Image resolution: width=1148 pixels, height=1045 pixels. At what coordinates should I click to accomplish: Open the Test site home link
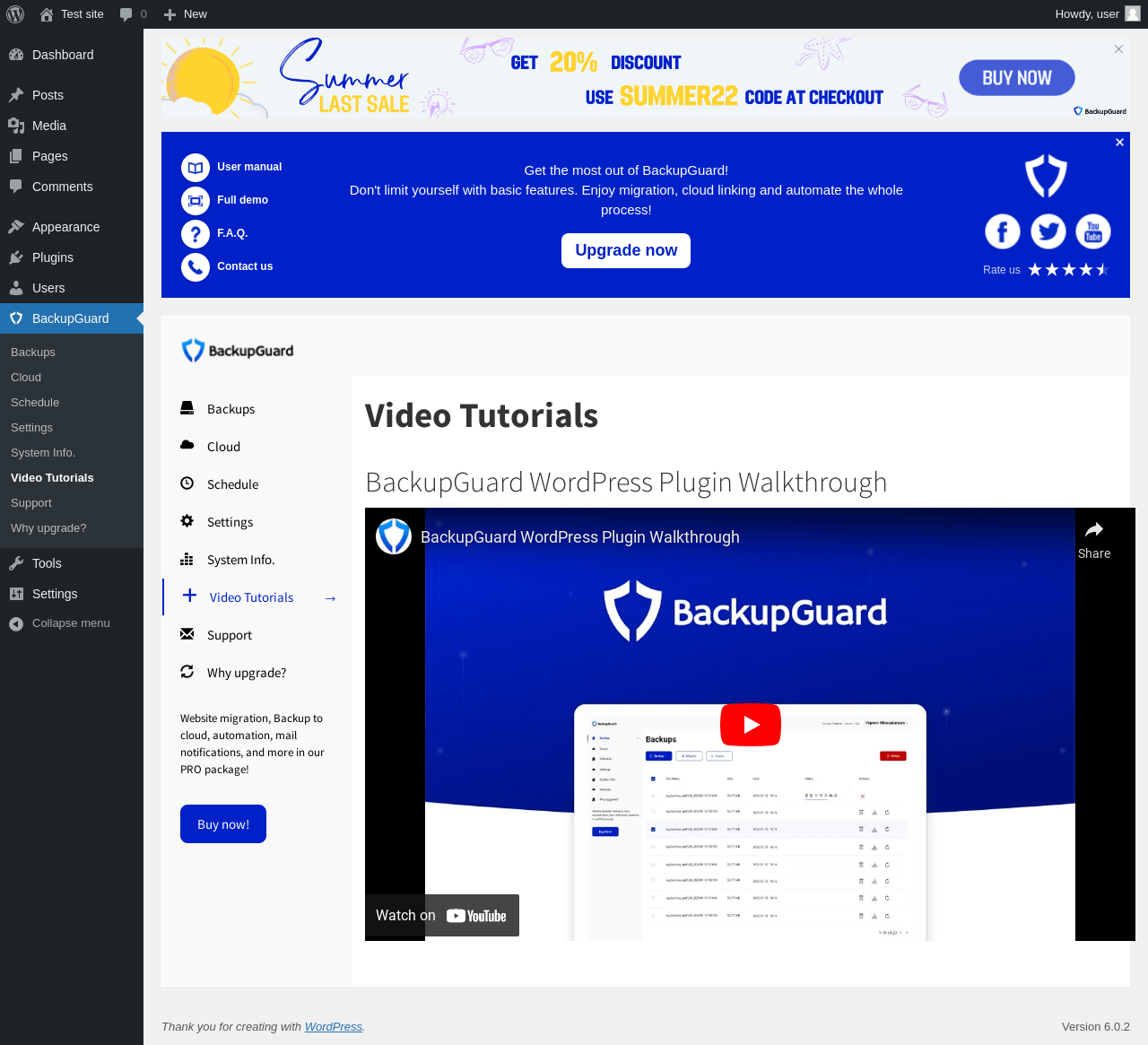[x=72, y=14]
